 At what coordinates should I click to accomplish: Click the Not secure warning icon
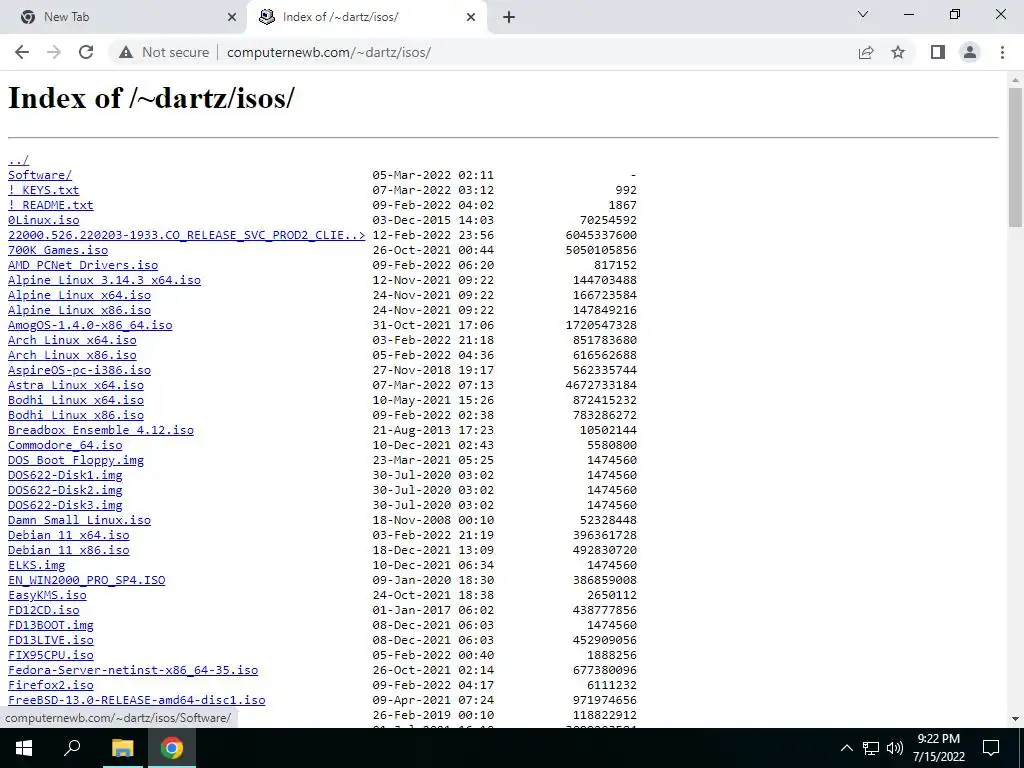click(126, 52)
